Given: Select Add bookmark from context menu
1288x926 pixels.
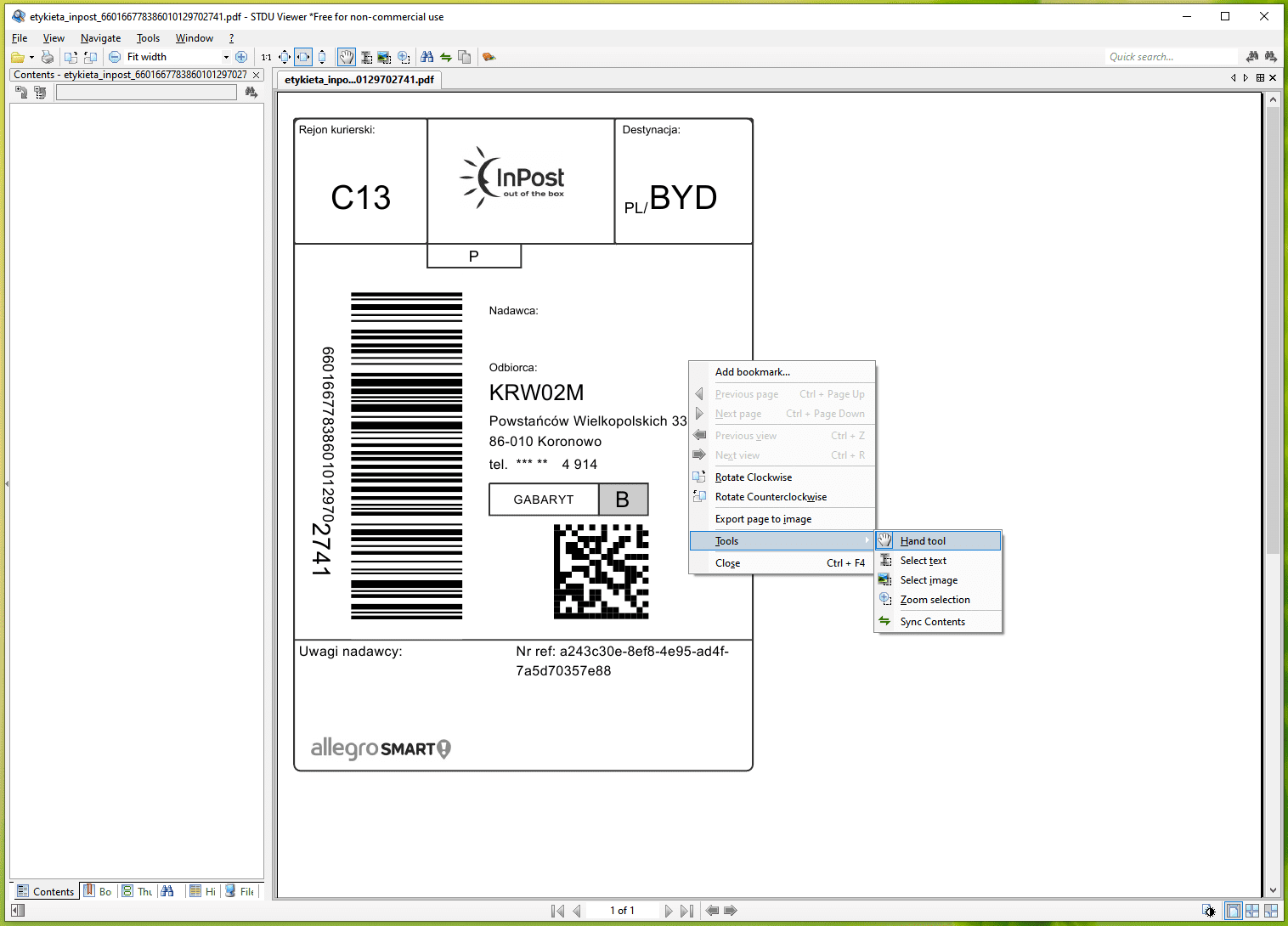Looking at the screenshot, I should click(782, 372).
